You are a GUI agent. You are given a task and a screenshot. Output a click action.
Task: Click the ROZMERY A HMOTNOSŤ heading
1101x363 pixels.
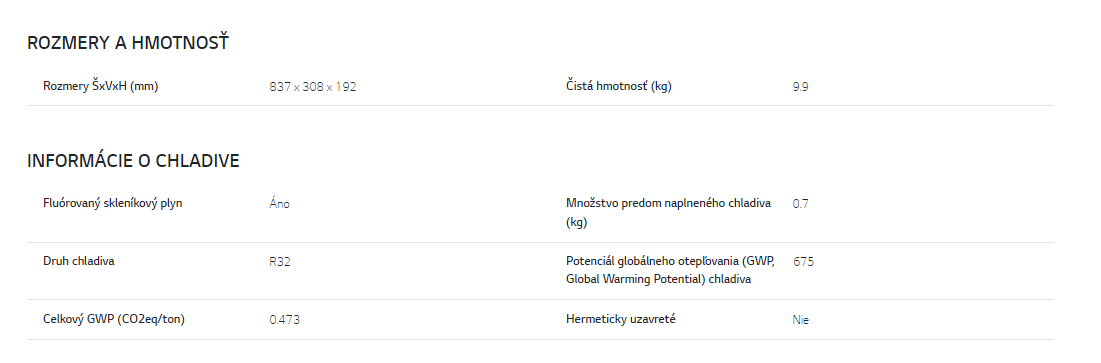(x=128, y=43)
